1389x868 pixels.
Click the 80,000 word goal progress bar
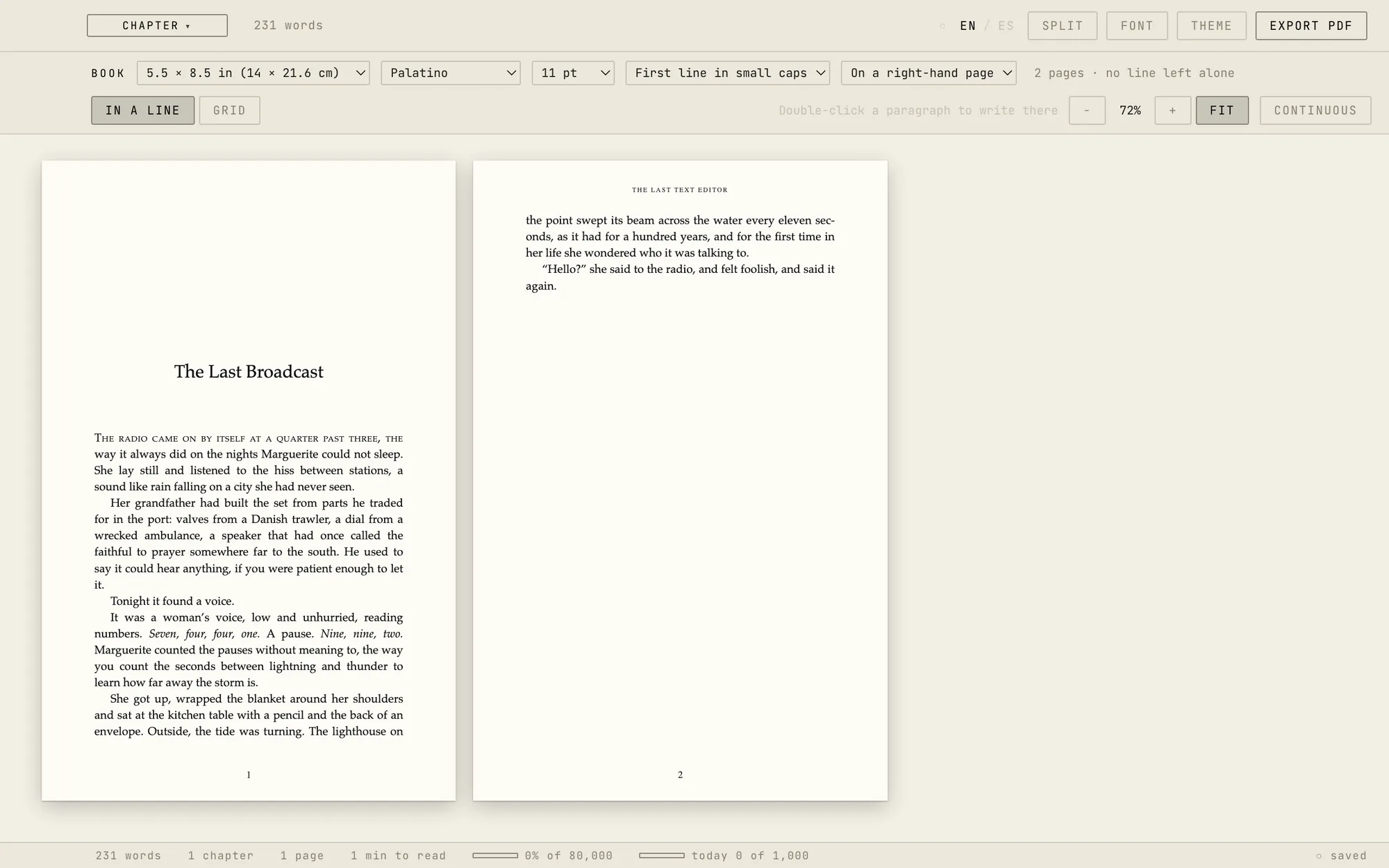[x=495, y=856]
